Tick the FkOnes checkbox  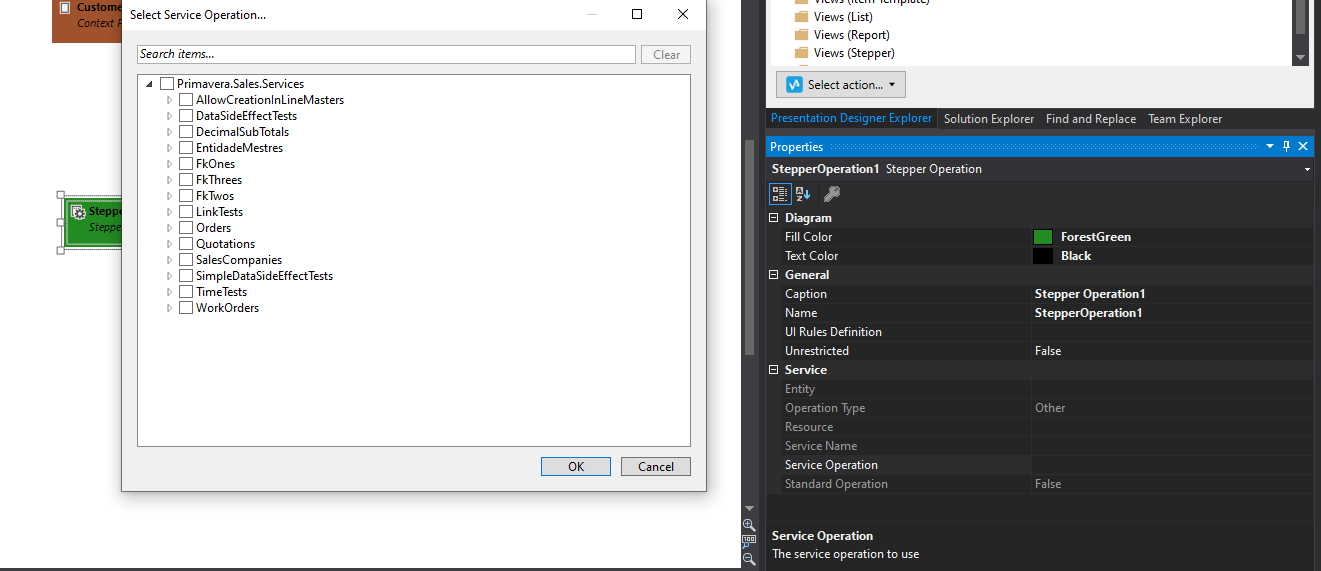coord(186,164)
